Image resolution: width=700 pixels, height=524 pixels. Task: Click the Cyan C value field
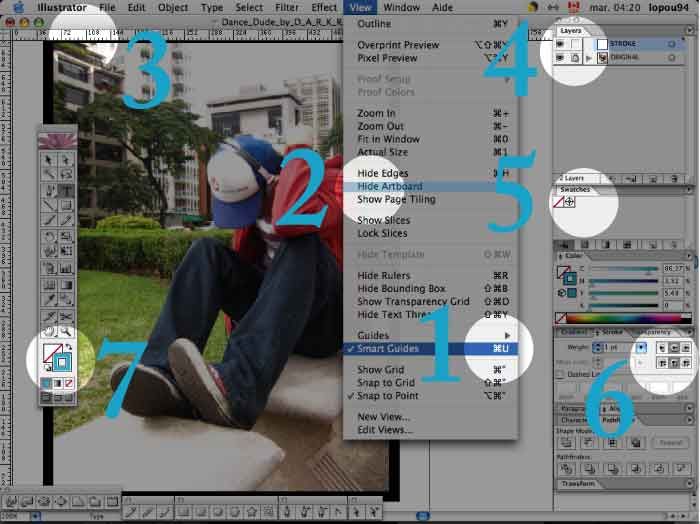click(671, 268)
